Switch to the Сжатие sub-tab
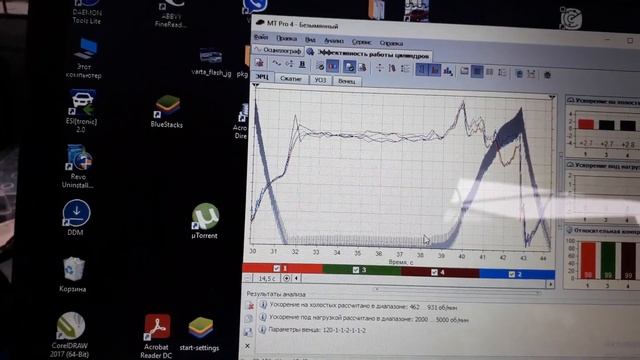 [x=291, y=78]
